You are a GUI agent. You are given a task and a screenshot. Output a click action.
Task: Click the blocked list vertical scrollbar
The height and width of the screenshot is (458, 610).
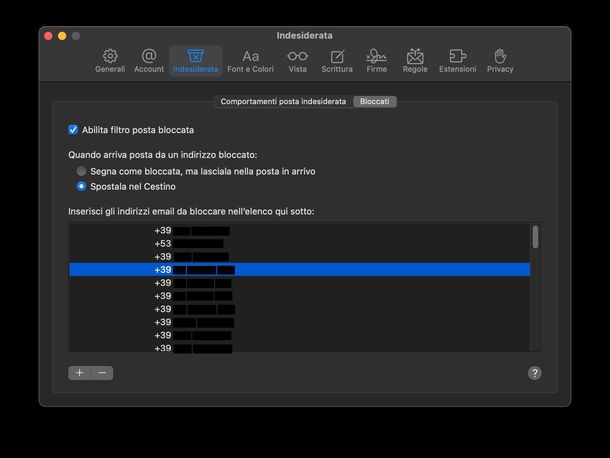[535, 237]
